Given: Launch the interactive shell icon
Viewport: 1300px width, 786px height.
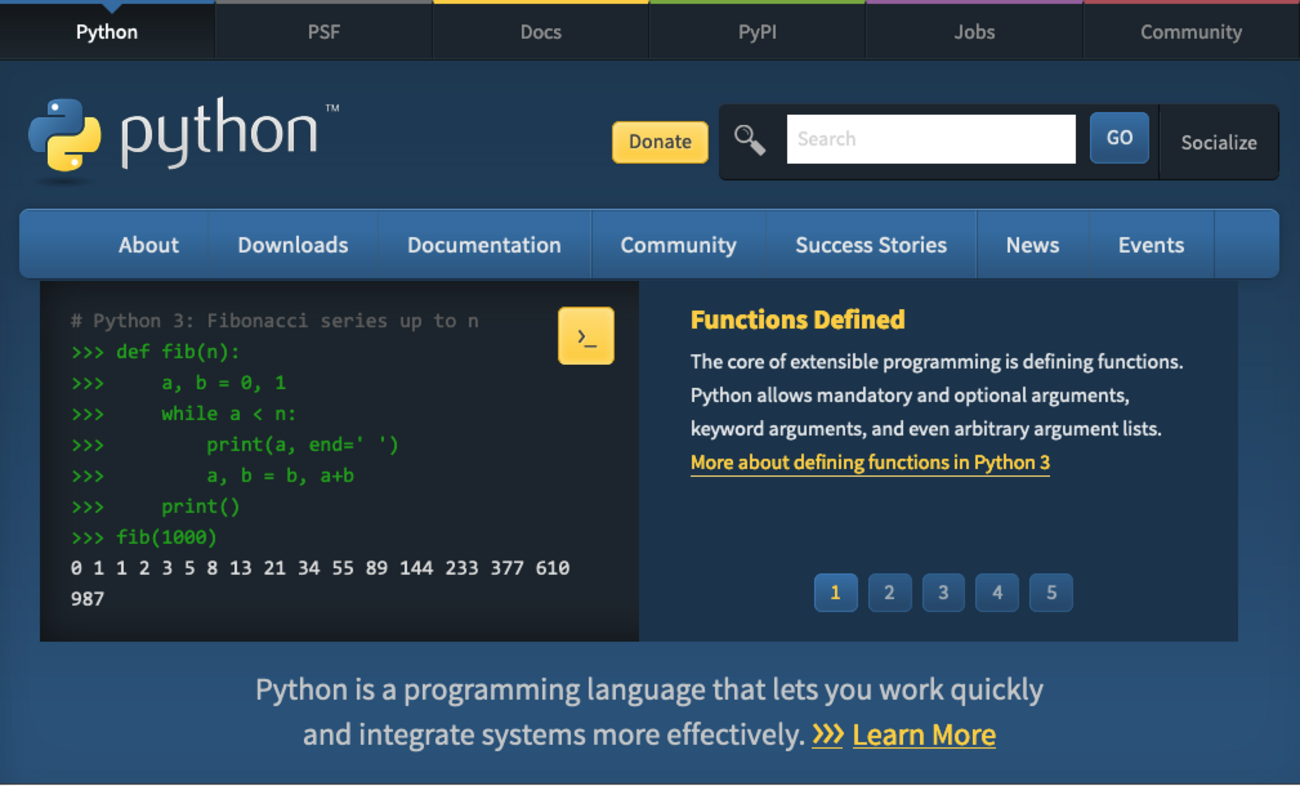Looking at the screenshot, I should click(x=586, y=336).
